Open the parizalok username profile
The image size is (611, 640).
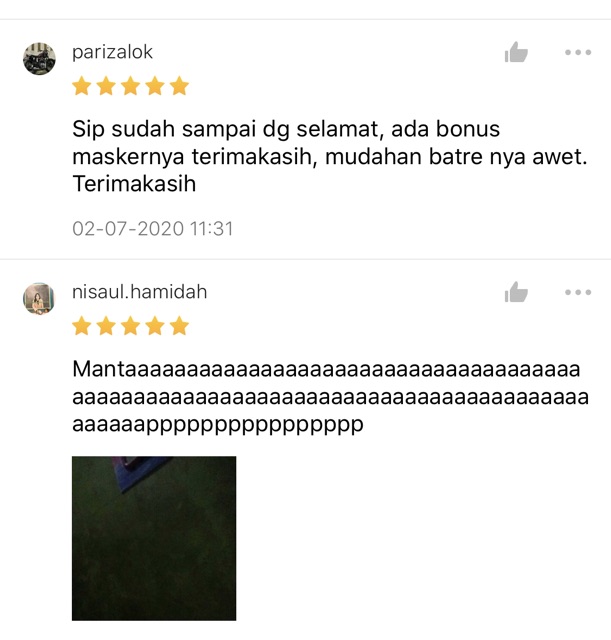[112, 52]
